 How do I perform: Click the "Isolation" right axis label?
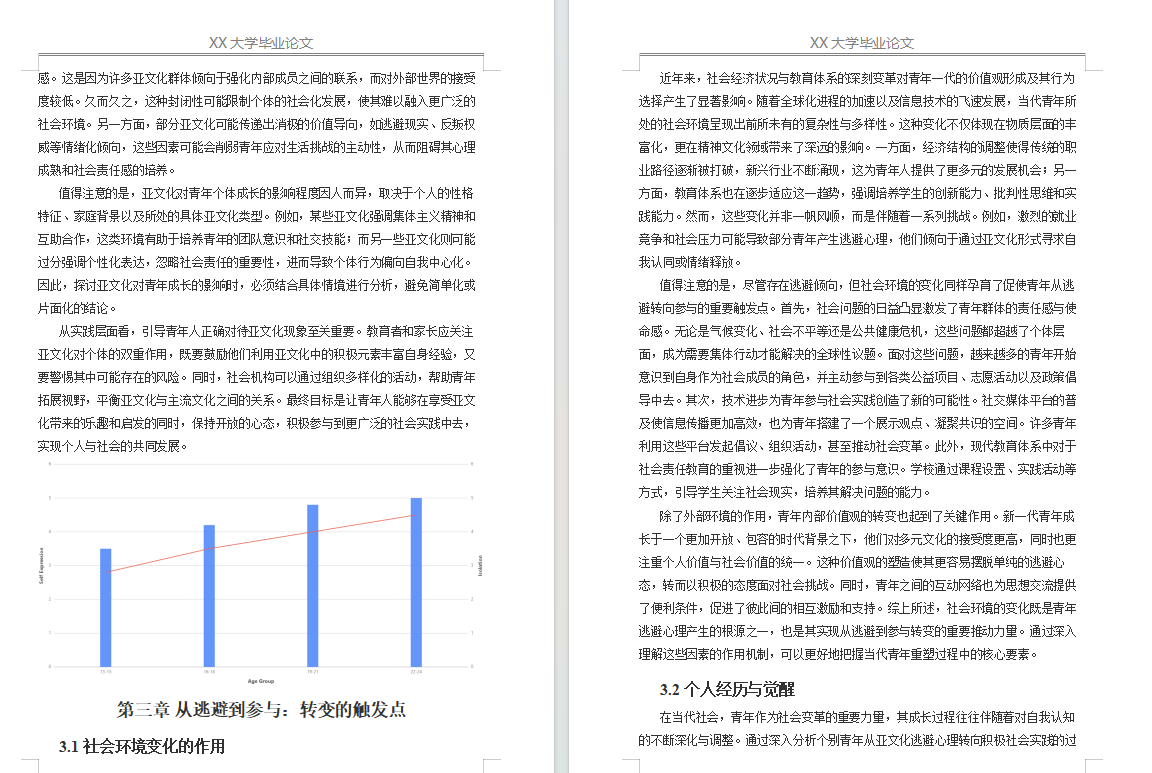[x=480, y=566]
